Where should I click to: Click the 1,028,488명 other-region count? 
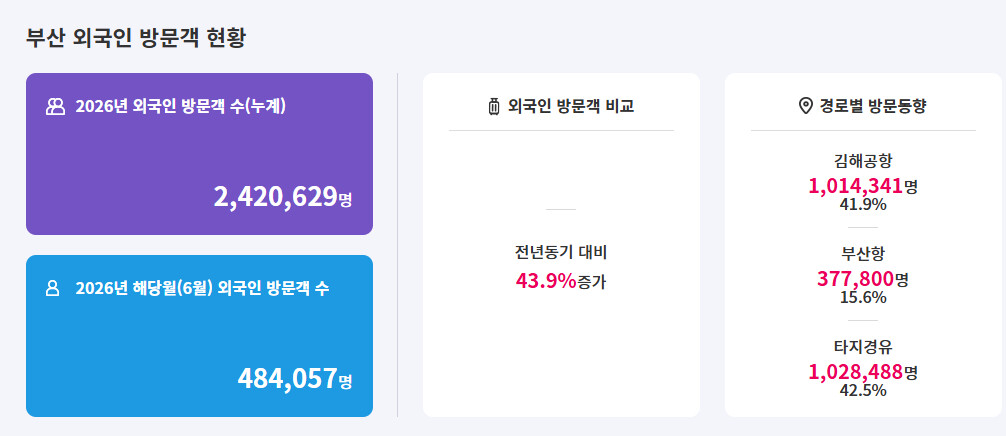863,373
